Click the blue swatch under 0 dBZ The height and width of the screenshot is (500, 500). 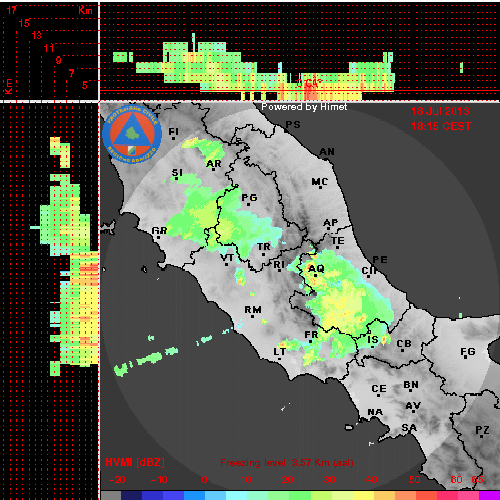click(x=194, y=495)
